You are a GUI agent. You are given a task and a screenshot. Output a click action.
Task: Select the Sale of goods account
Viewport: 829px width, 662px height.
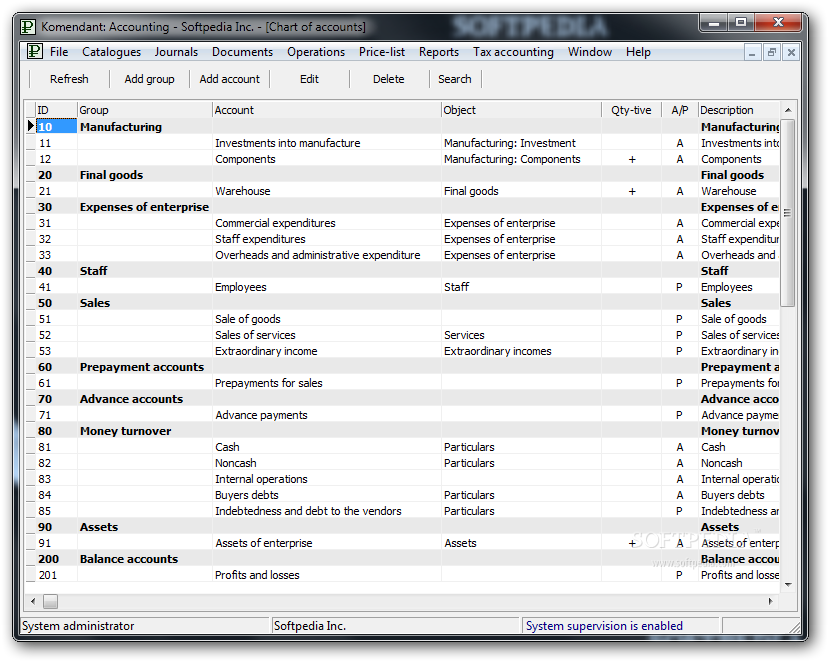[x=327, y=319]
